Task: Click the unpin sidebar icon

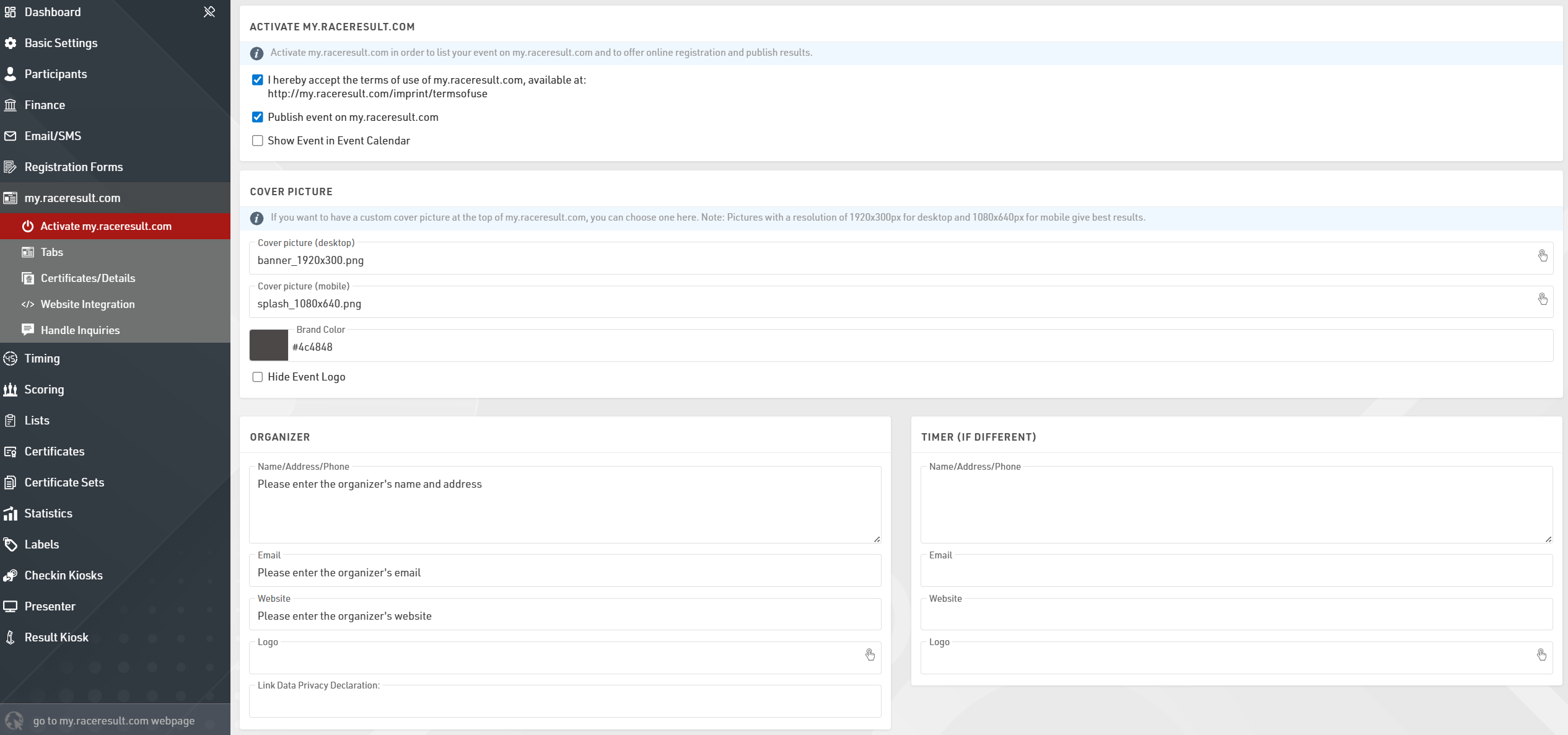Action: point(209,12)
